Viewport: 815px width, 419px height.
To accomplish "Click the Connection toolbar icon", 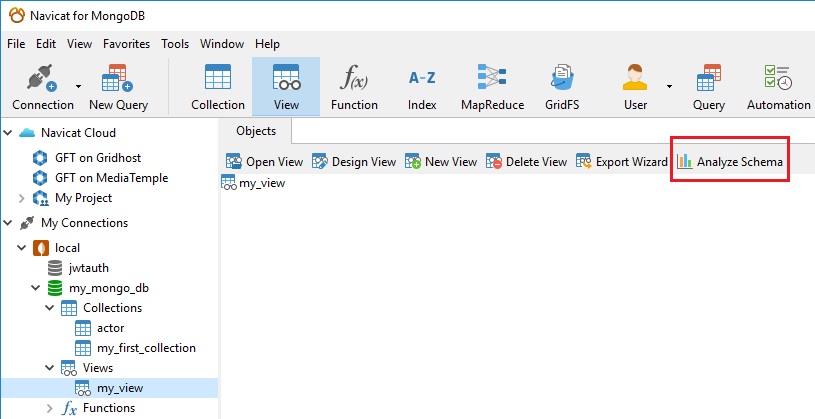I will (x=42, y=78).
